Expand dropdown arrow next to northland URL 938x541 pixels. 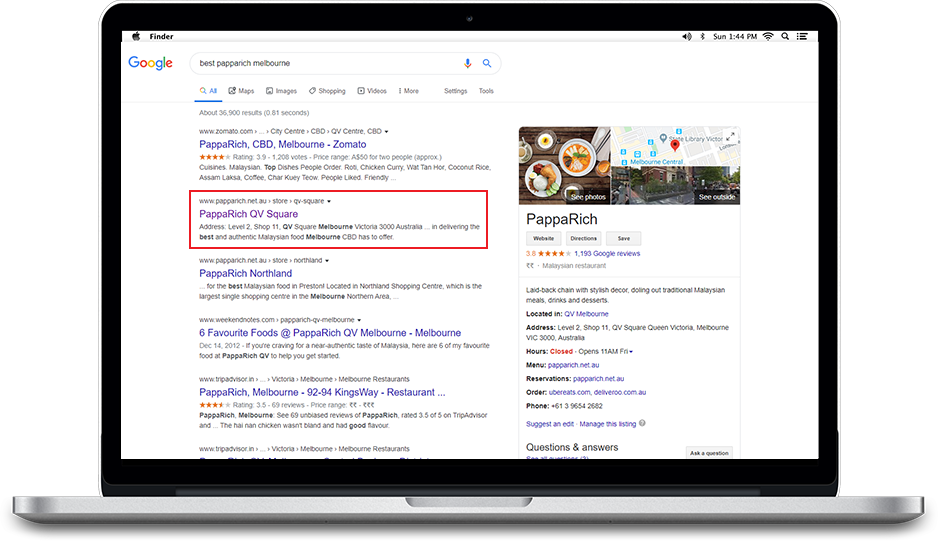327,260
